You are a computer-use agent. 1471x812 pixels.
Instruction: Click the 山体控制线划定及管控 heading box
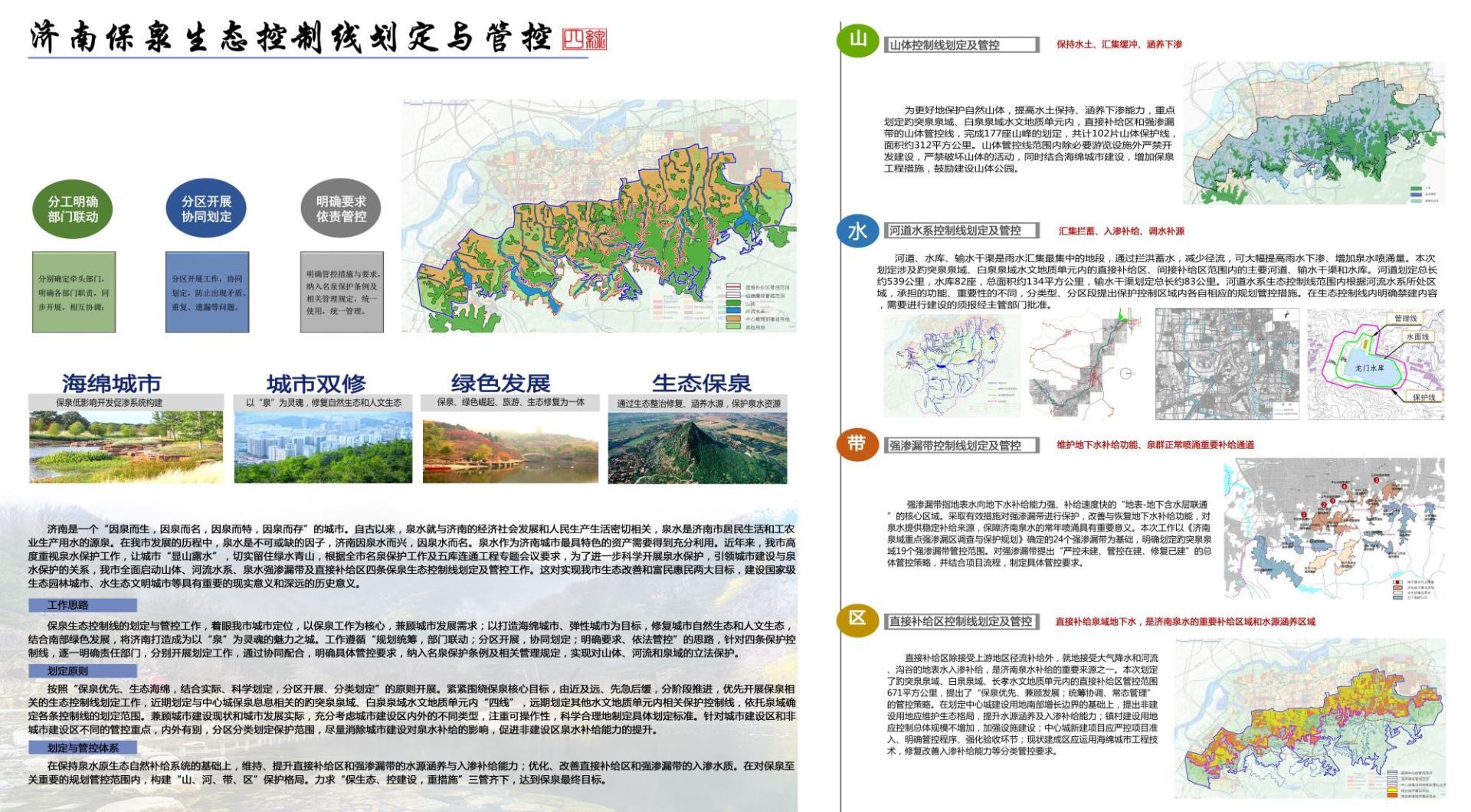[x=962, y=45]
